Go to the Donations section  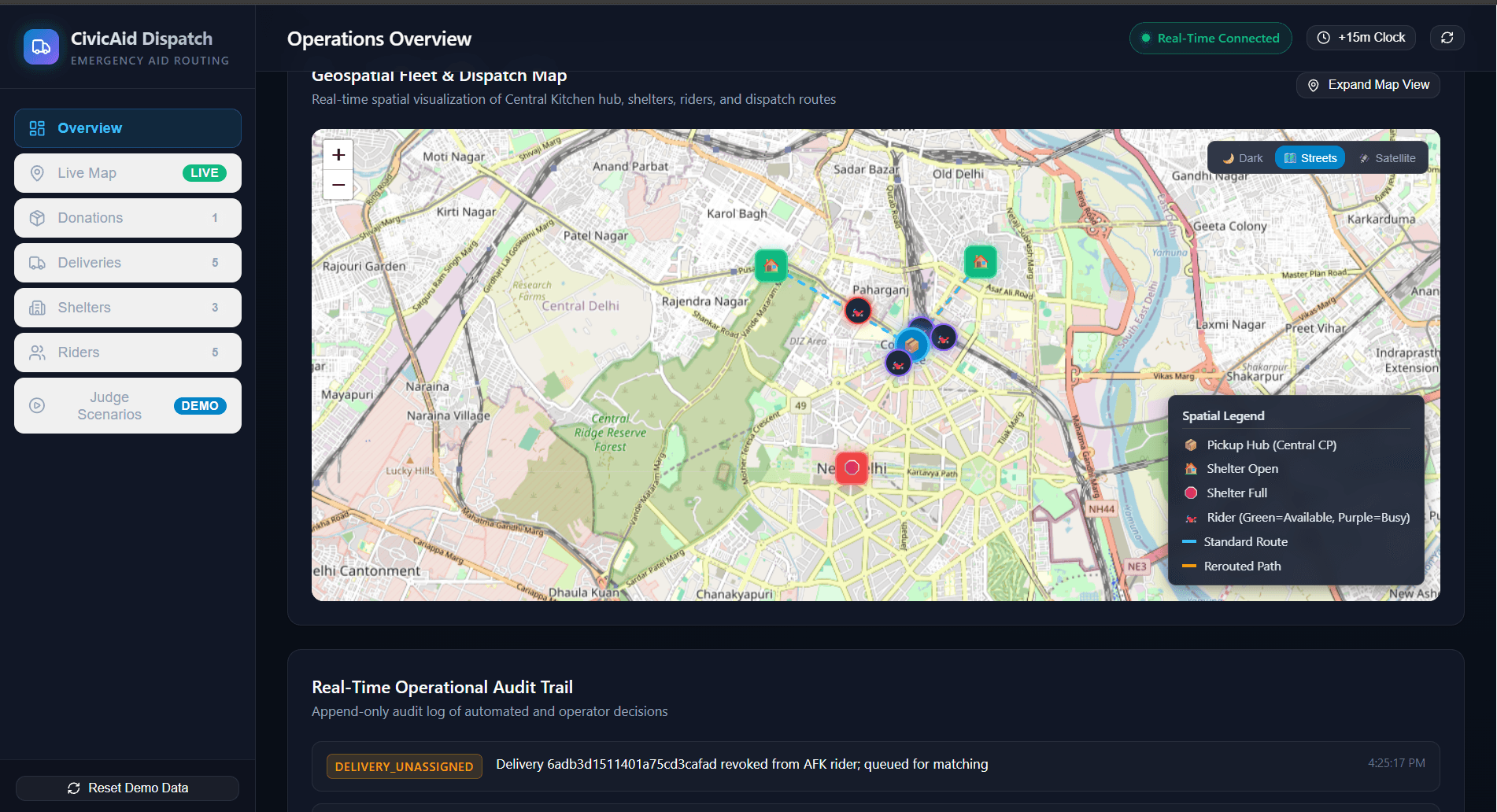click(128, 218)
